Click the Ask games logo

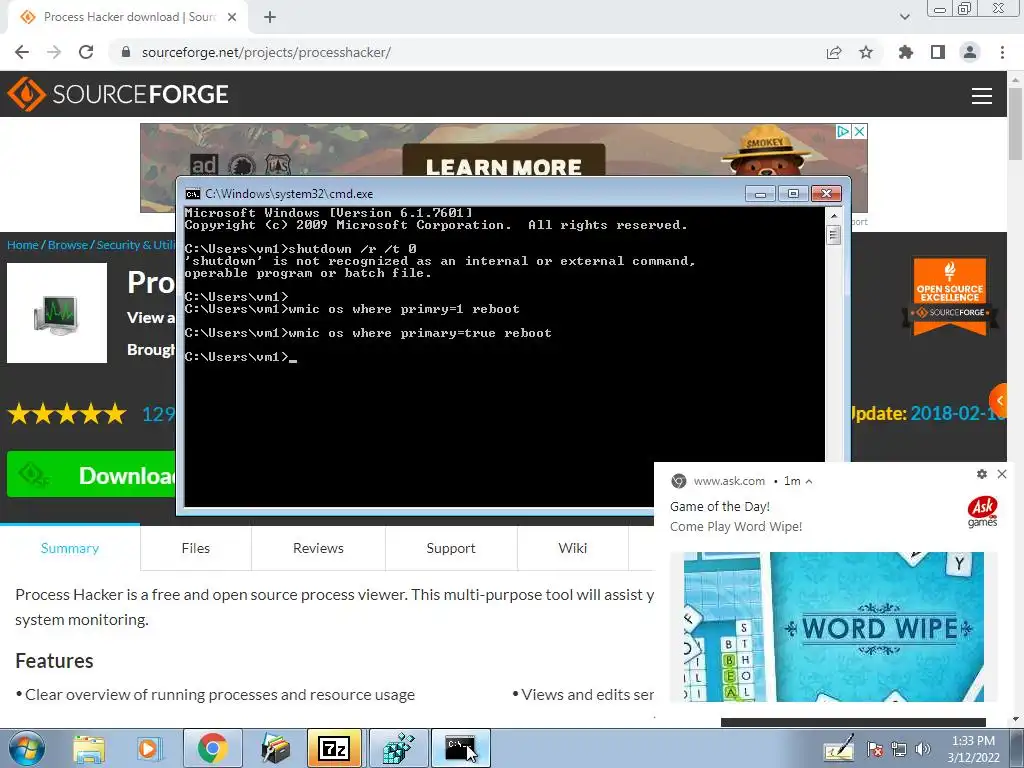pos(982,511)
